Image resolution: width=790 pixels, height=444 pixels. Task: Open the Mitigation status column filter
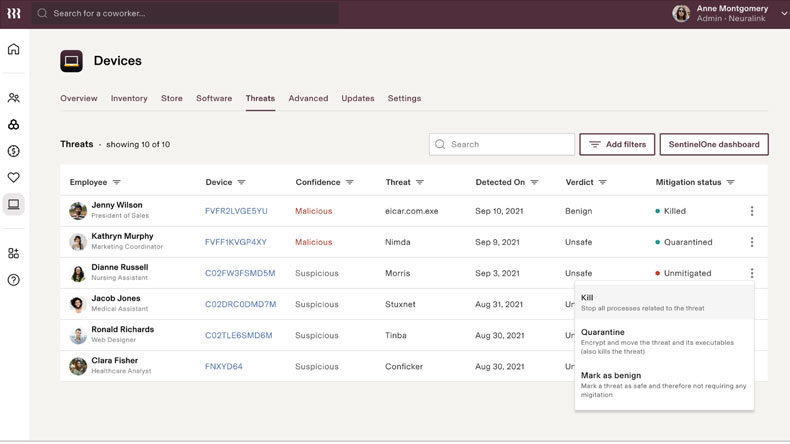(731, 183)
